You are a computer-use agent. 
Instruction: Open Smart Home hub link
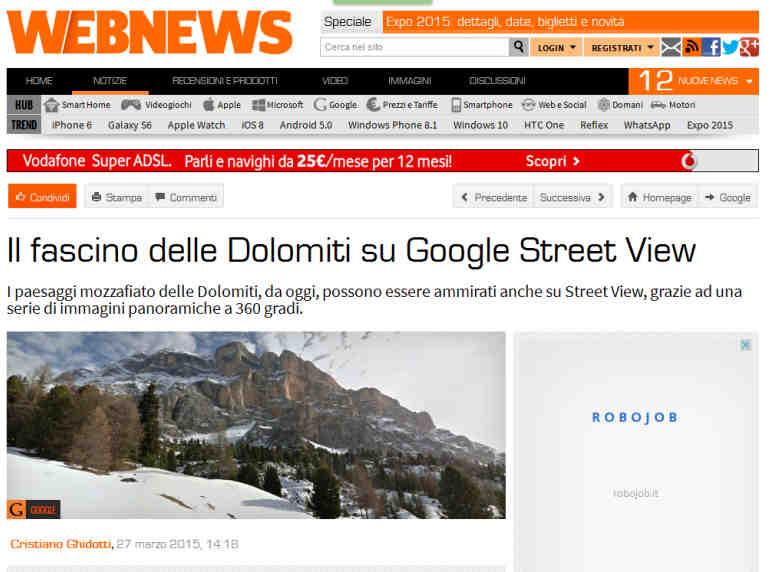[x=77, y=105]
